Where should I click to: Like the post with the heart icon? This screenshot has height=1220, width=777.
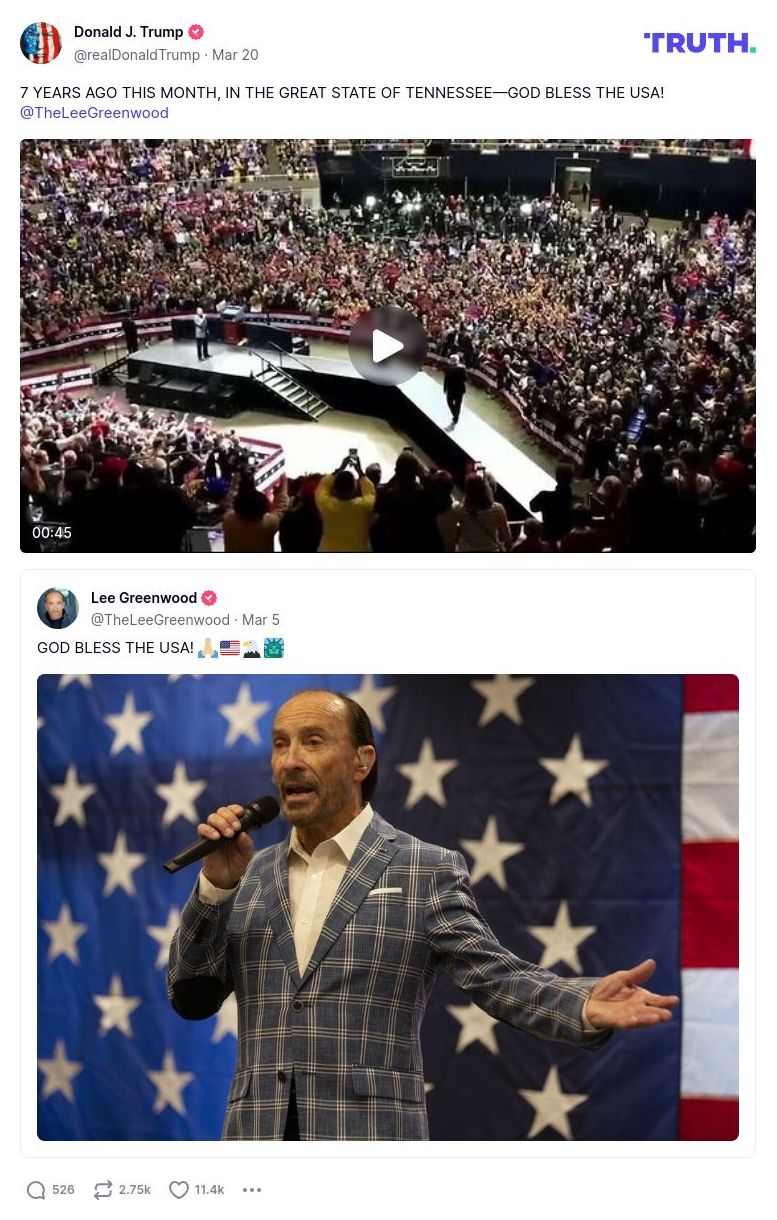(x=179, y=1190)
